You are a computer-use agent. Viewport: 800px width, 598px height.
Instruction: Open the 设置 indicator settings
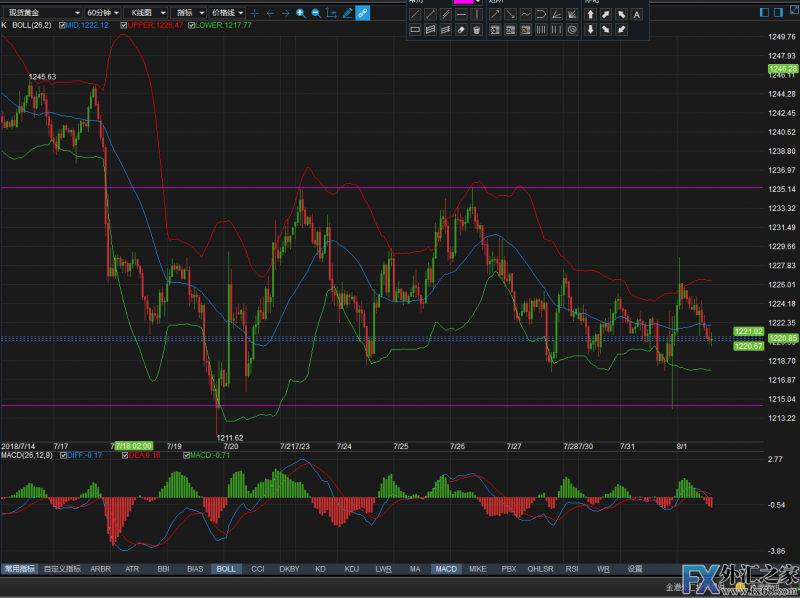pyautogui.click(x=635, y=568)
